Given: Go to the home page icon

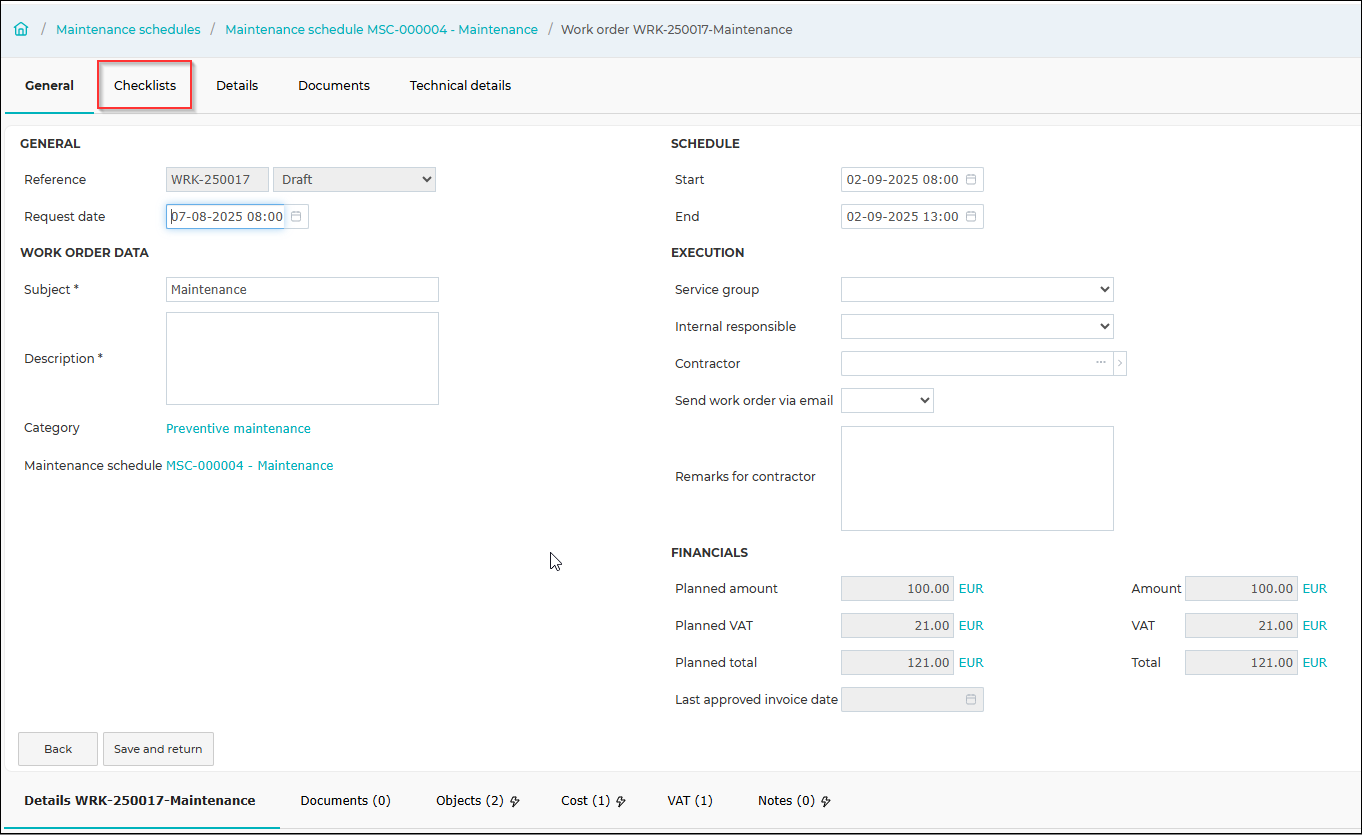Looking at the screenshot, I should [x=21, y=29].
